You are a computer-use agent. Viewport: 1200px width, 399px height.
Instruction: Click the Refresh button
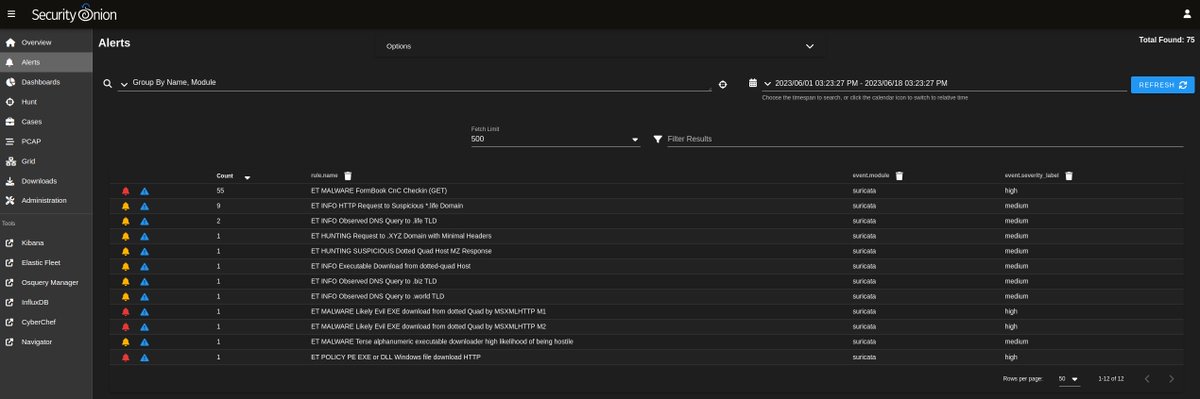click(x=1162, y=85)
